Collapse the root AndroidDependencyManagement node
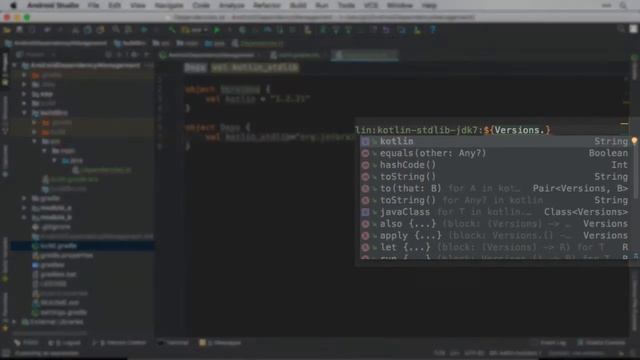This screenshot has height=360, width=640. coord(14,65)
